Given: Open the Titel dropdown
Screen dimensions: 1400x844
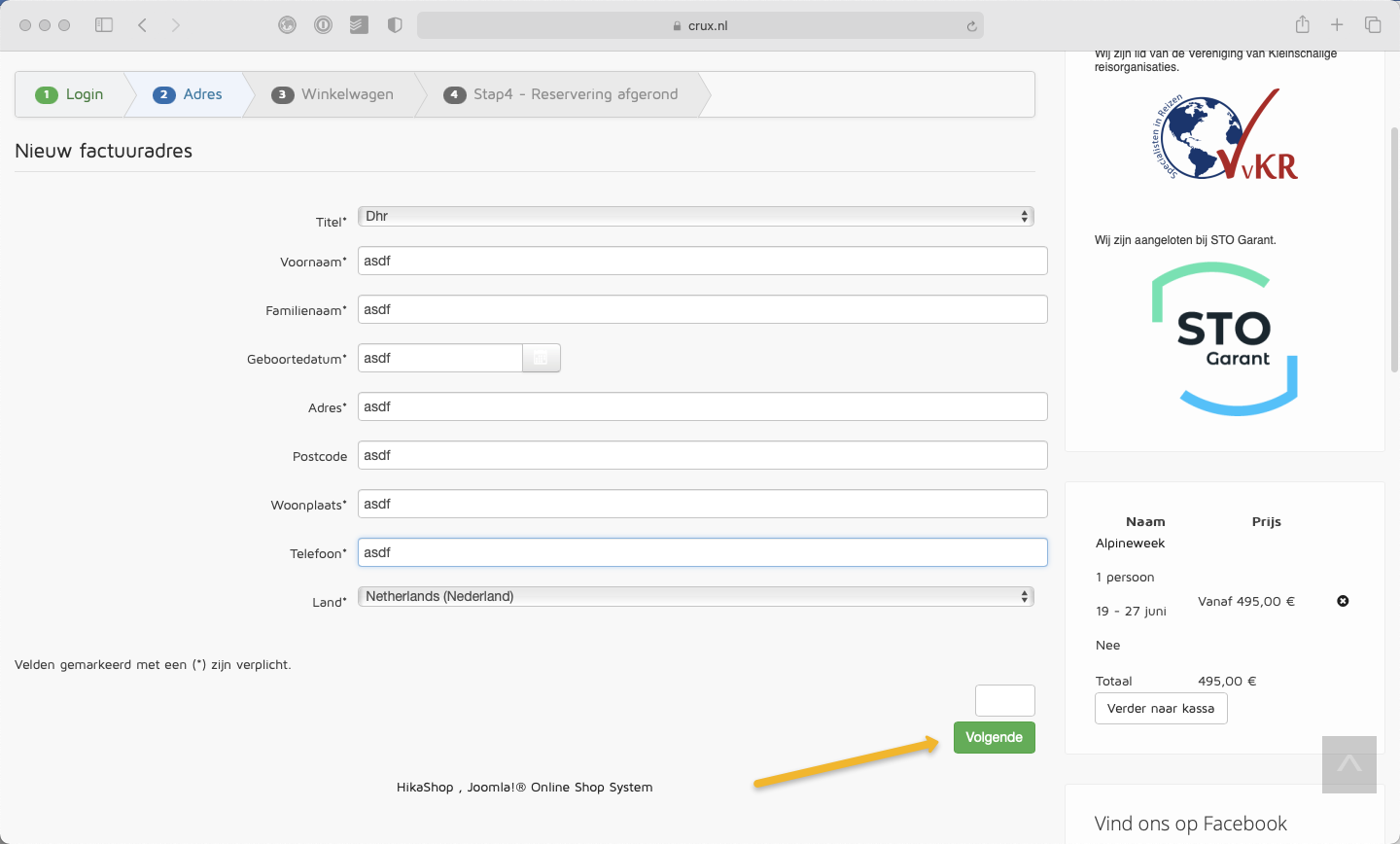Looking at the screenshot, I should click(695, 216).
